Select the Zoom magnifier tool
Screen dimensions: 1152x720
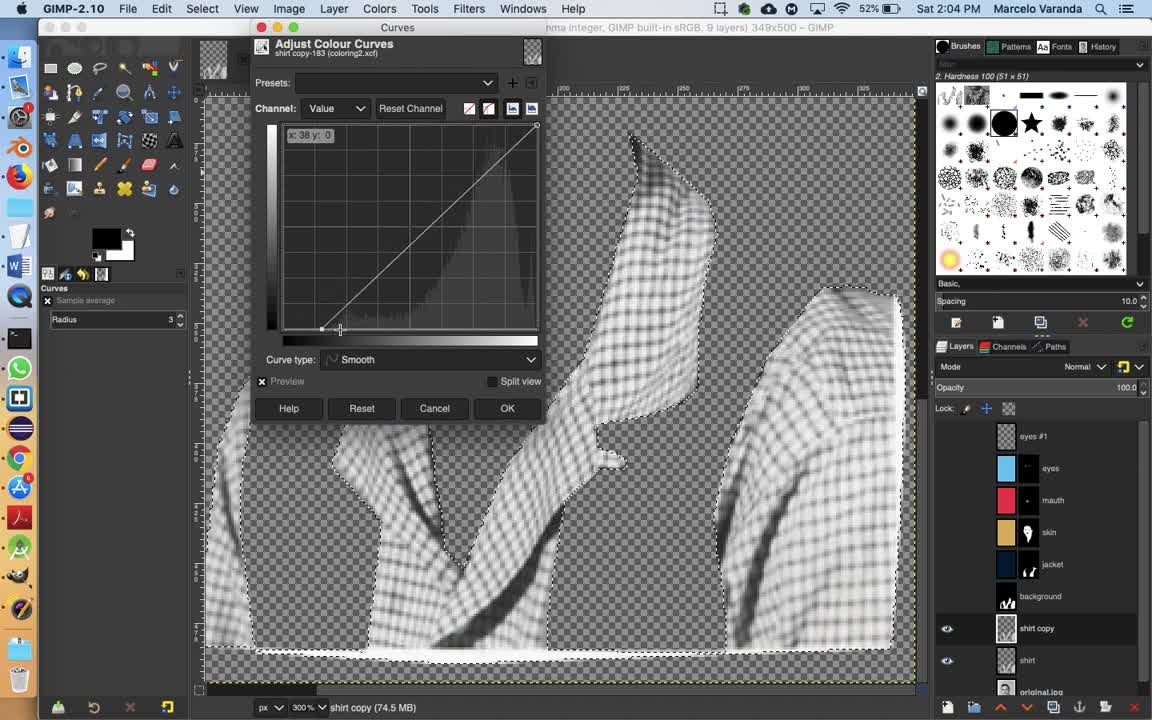click(x=124, y=93)
